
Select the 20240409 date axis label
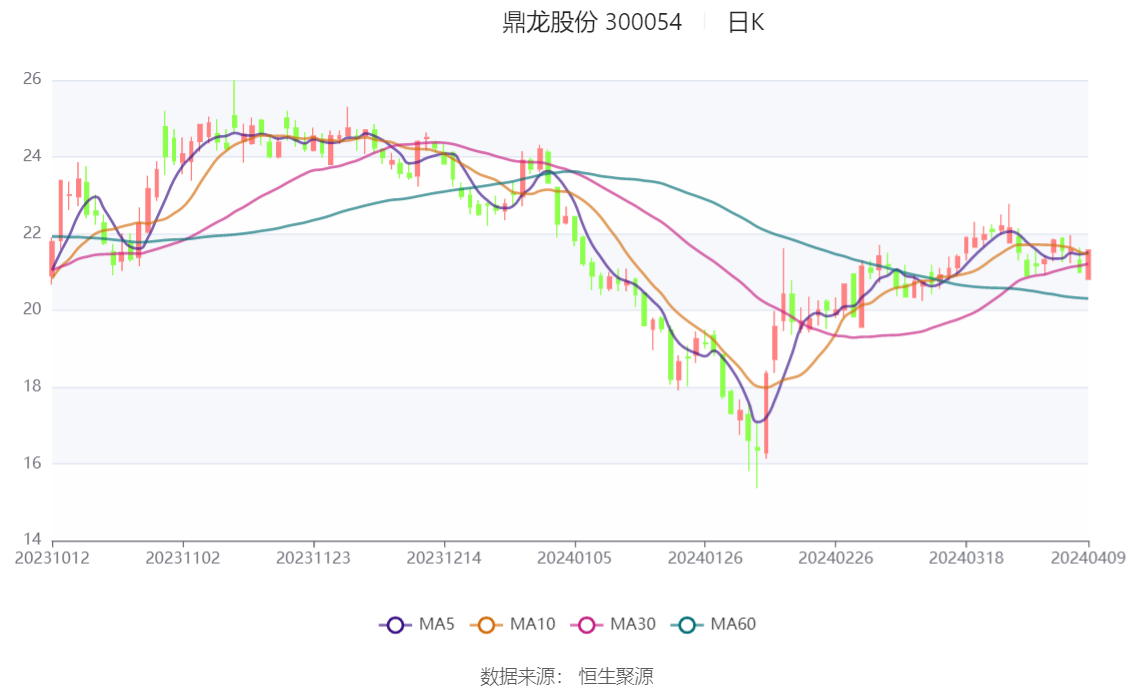click(1088, 558)
